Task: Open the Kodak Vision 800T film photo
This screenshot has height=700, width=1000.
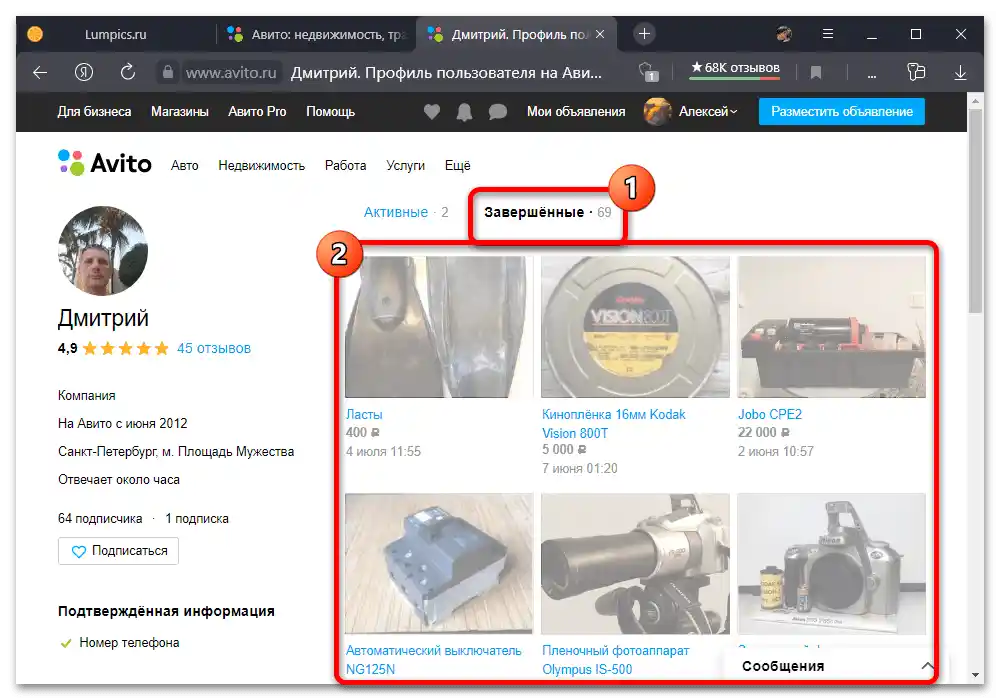Action: tap(635, 327)
